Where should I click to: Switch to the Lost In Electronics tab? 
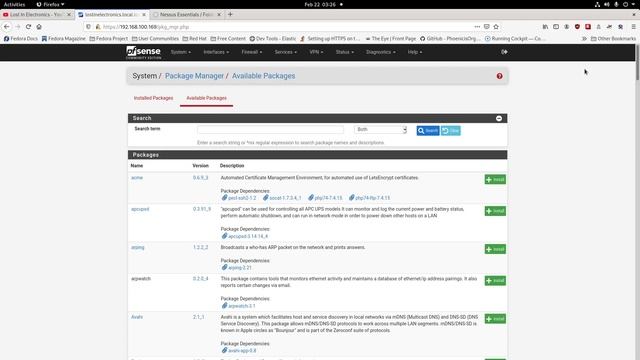pyautogui.click(x=37, y=14)
